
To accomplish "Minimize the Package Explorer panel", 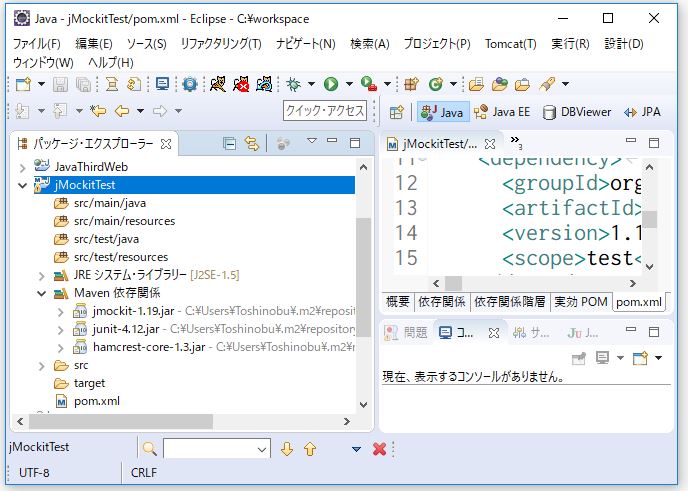I will [x=333, y=141].
